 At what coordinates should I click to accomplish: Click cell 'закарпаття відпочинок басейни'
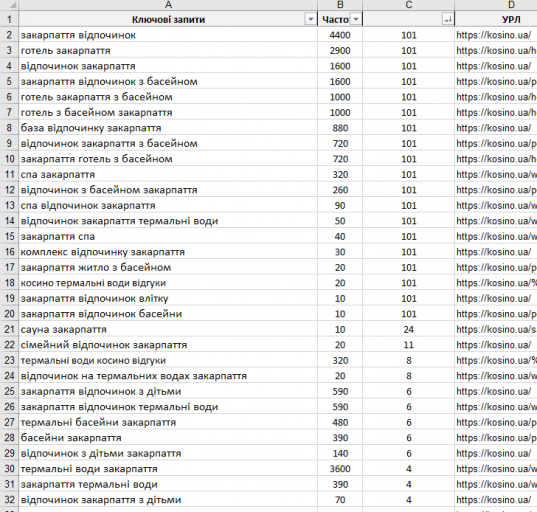point(168,314)
